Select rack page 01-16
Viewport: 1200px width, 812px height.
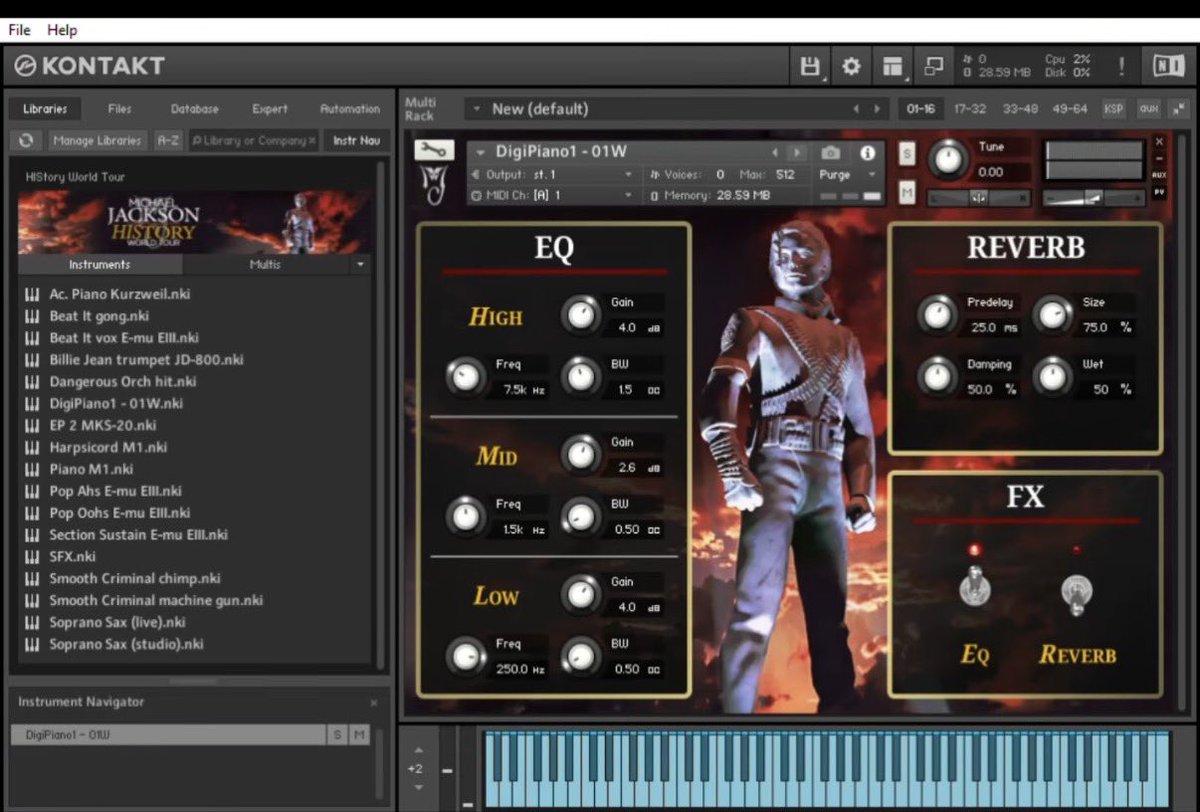(x=920, y=109)
